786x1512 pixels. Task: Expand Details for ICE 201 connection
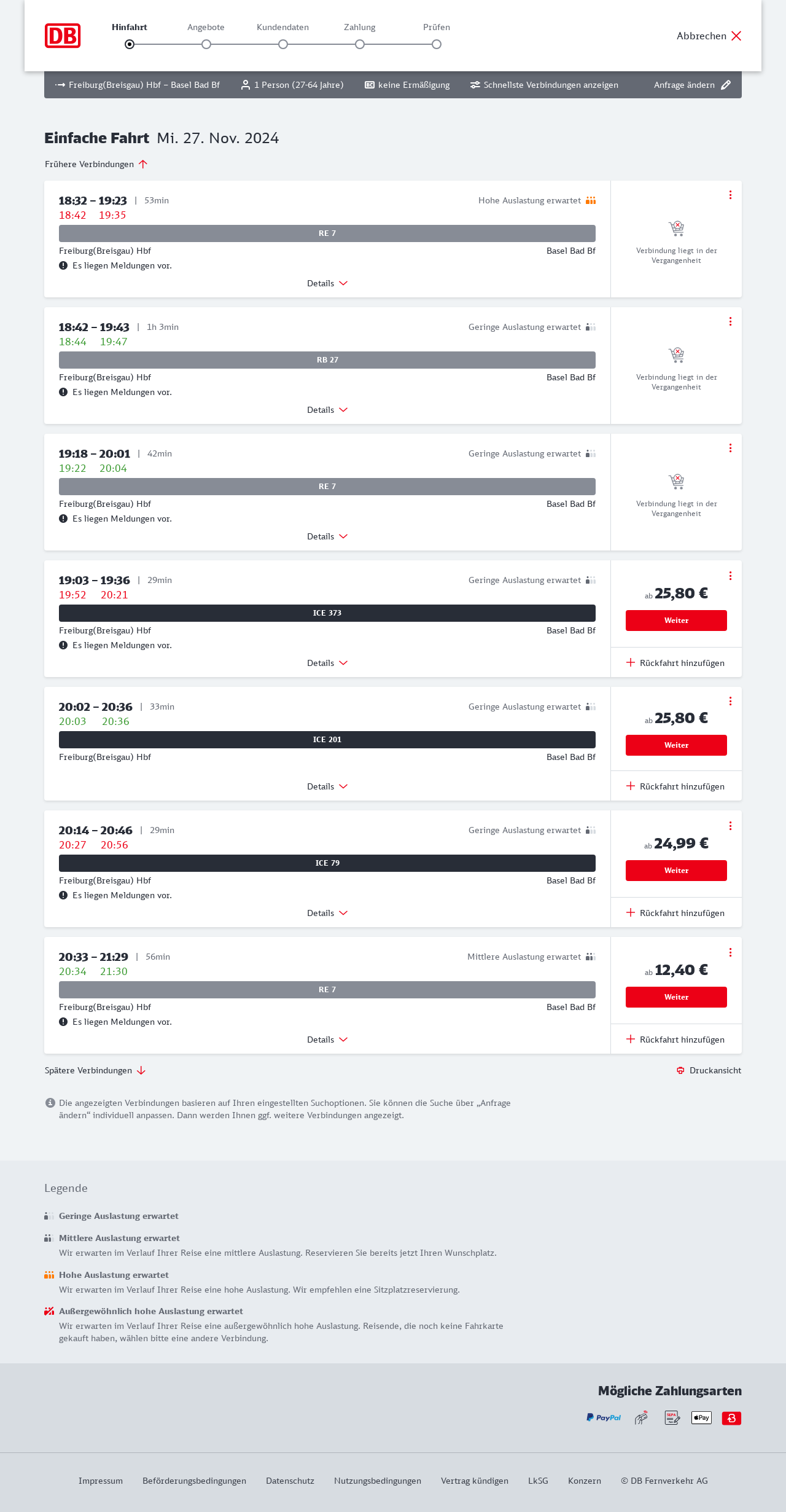327,786
